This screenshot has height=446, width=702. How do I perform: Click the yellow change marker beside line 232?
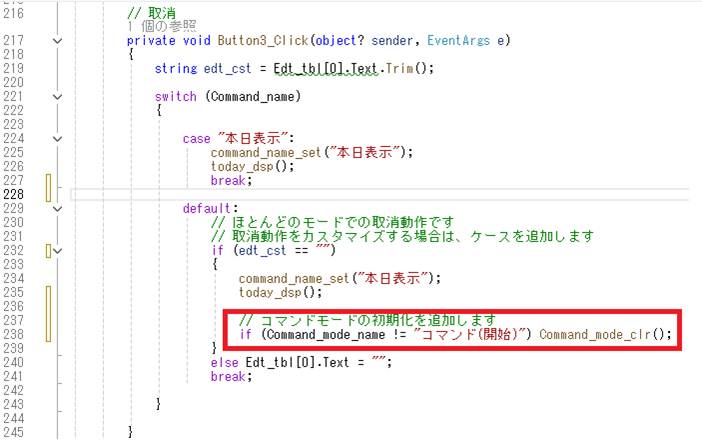pyautogui.click(x=46, y=251)
